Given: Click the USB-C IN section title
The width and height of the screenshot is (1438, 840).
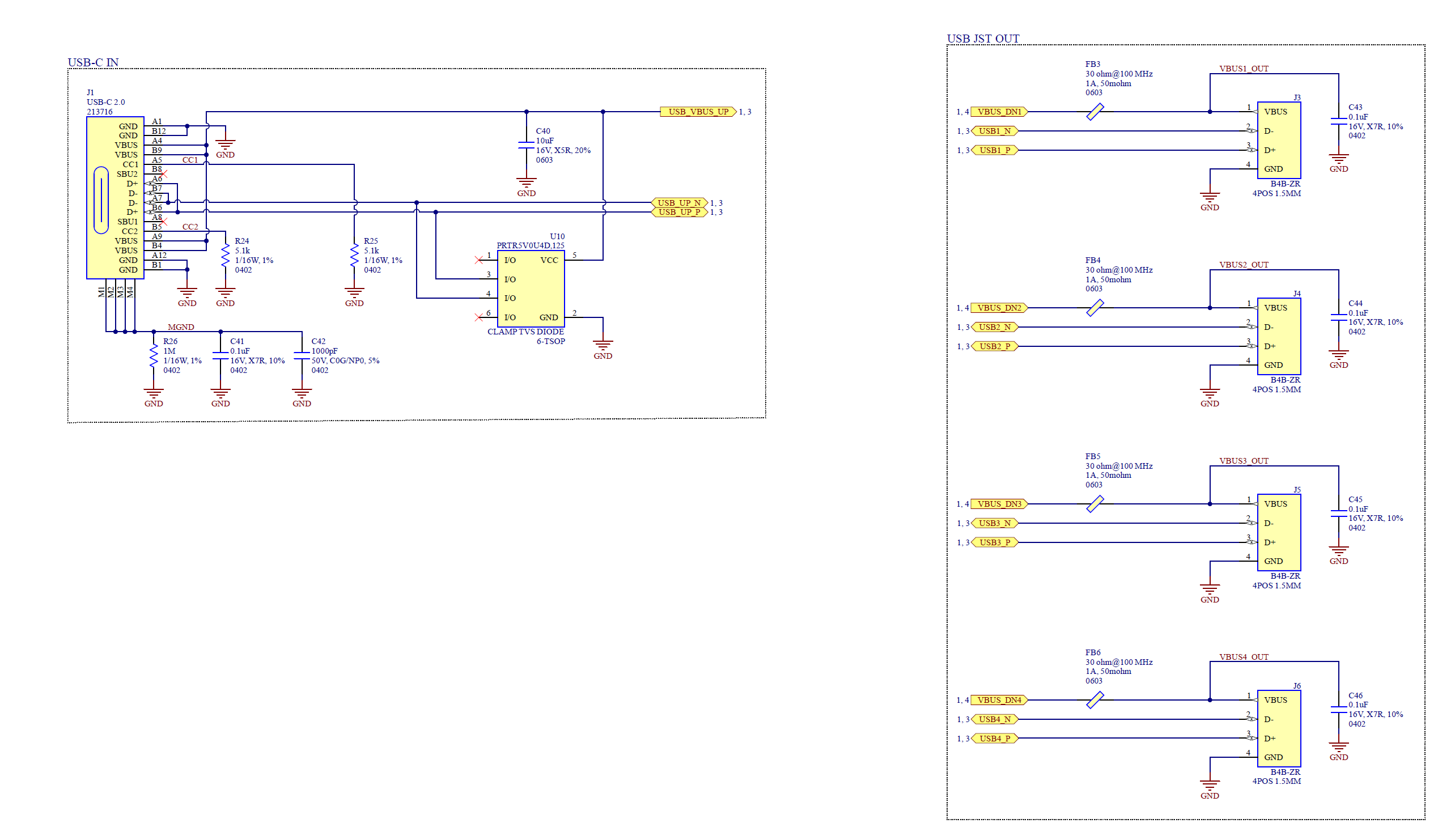Looking at the screenshot, I should tap(93, 62).
